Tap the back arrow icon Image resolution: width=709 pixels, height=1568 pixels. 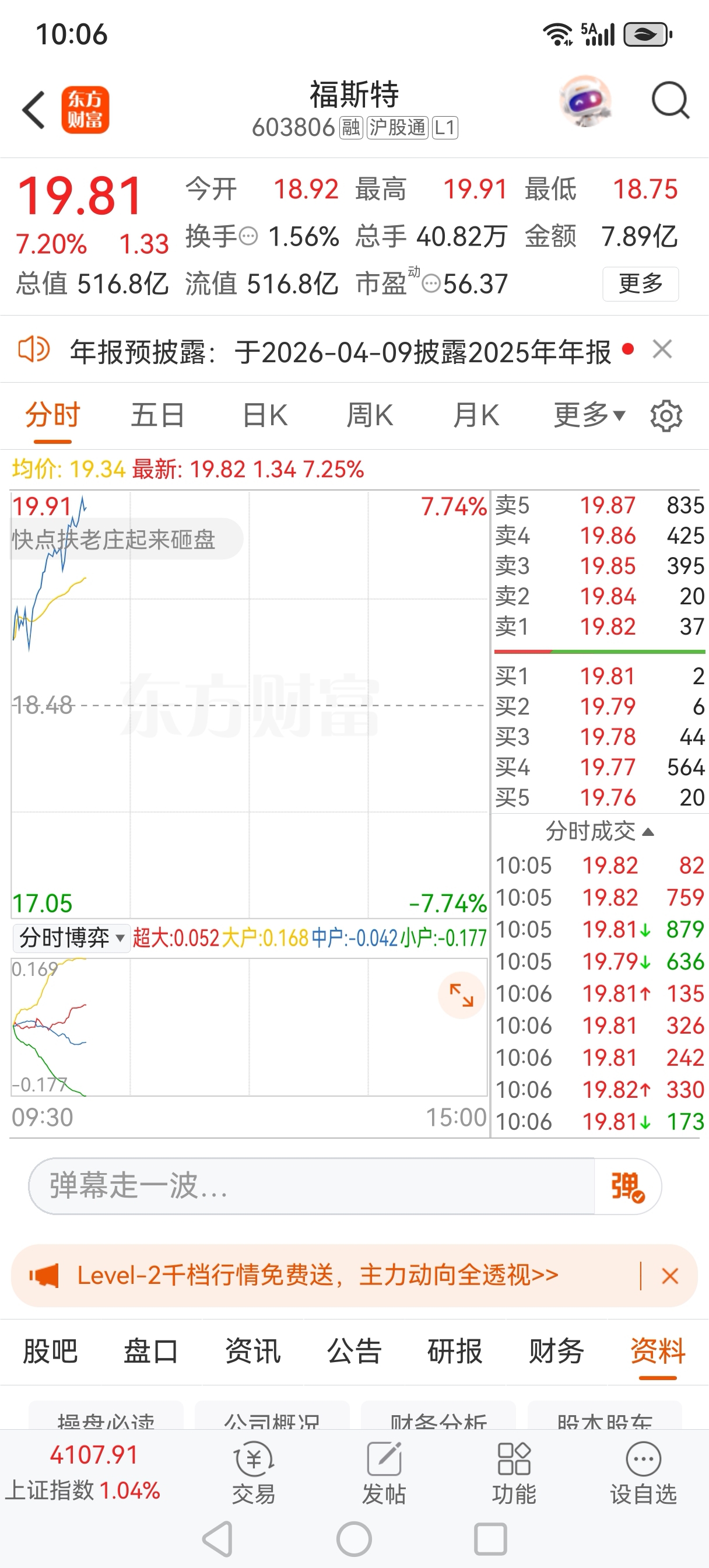point(34,110)
